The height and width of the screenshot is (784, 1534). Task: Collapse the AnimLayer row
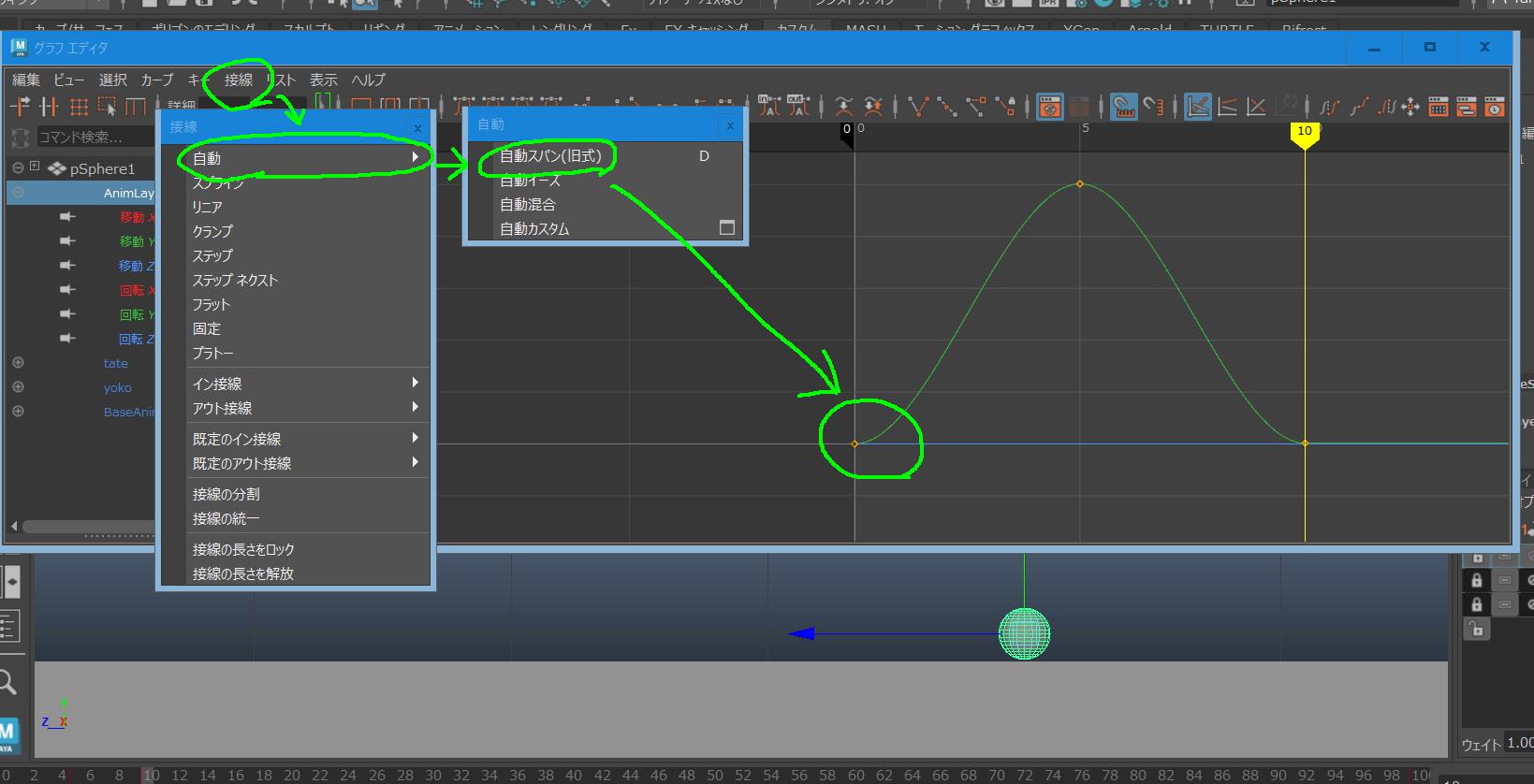point(18,193)
